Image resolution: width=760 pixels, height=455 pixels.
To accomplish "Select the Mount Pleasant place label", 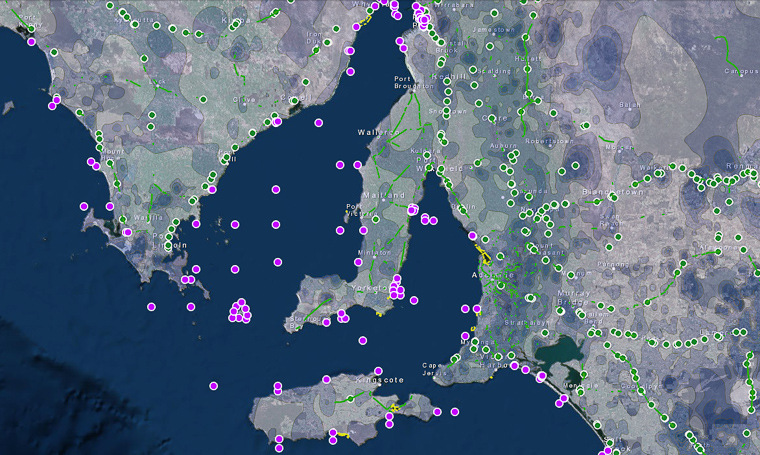I will point(548,249).
